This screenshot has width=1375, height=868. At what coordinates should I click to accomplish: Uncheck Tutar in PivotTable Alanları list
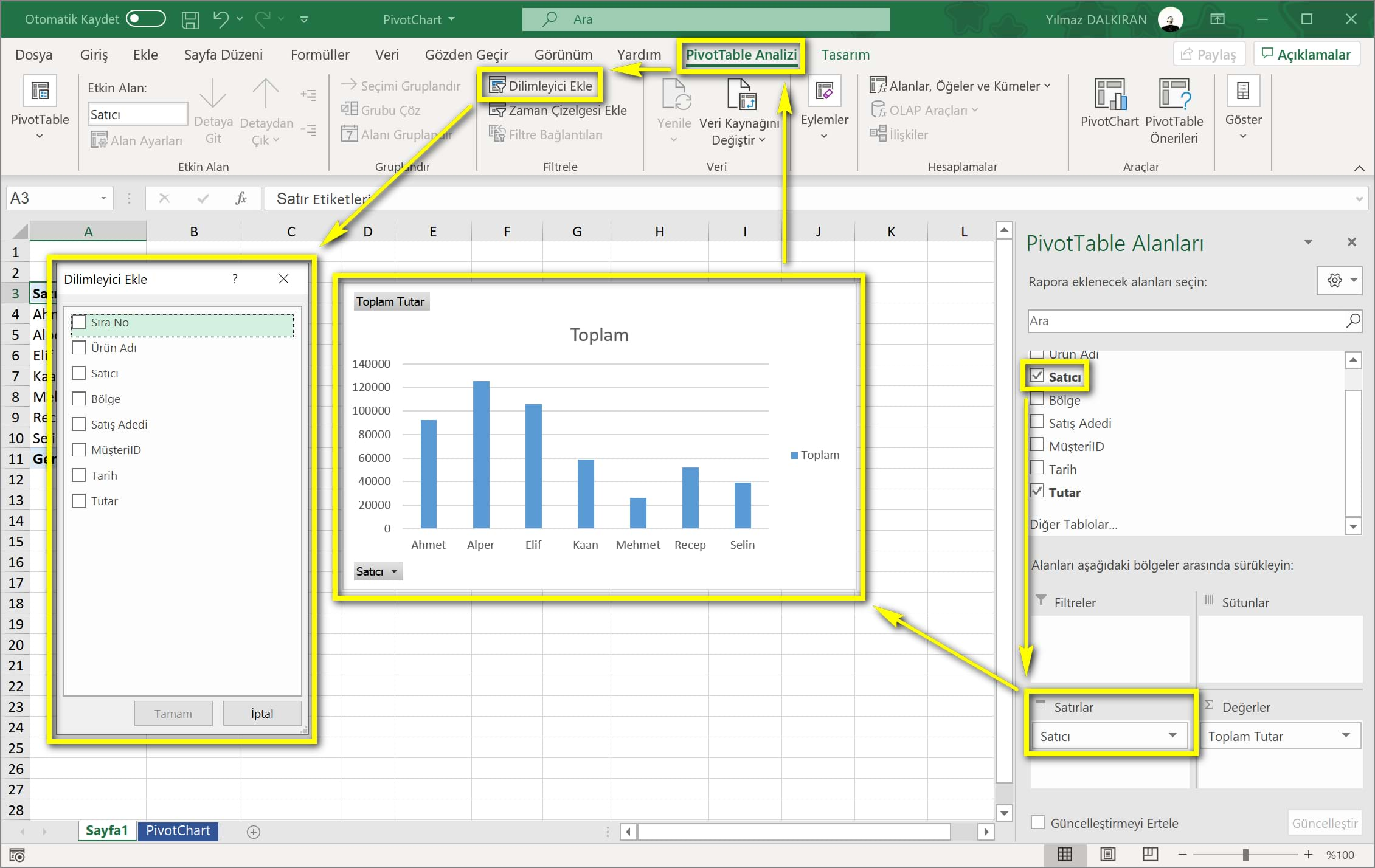click(x=1037, y=491)
